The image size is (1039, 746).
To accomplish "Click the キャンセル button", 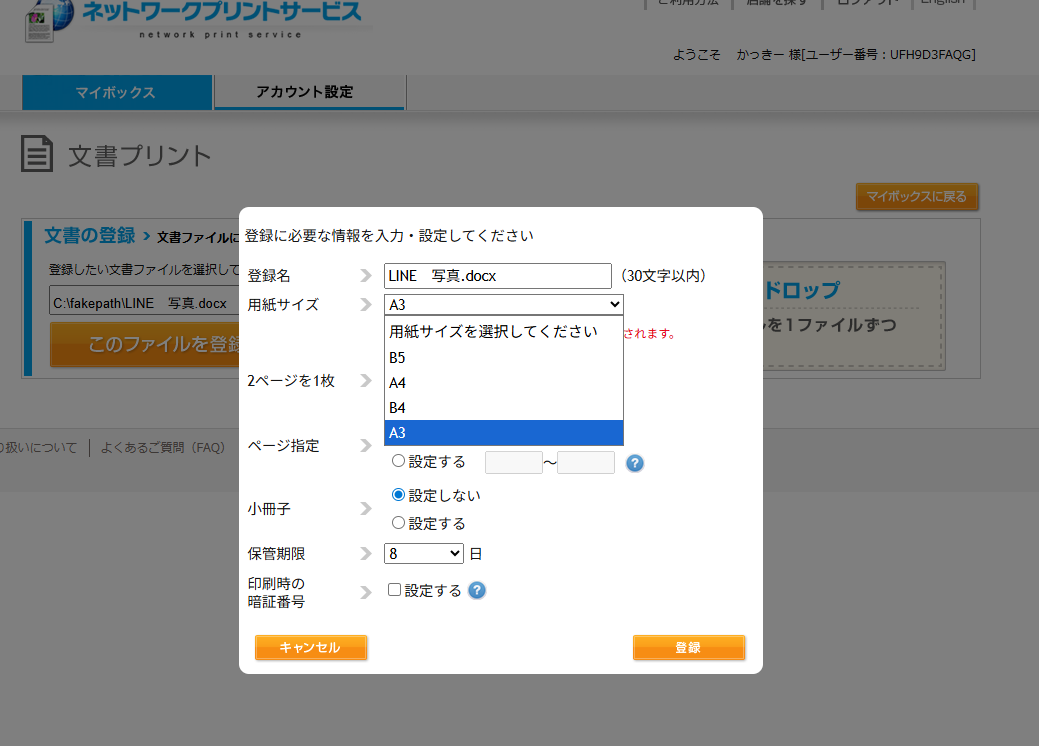I will (311, 647).
